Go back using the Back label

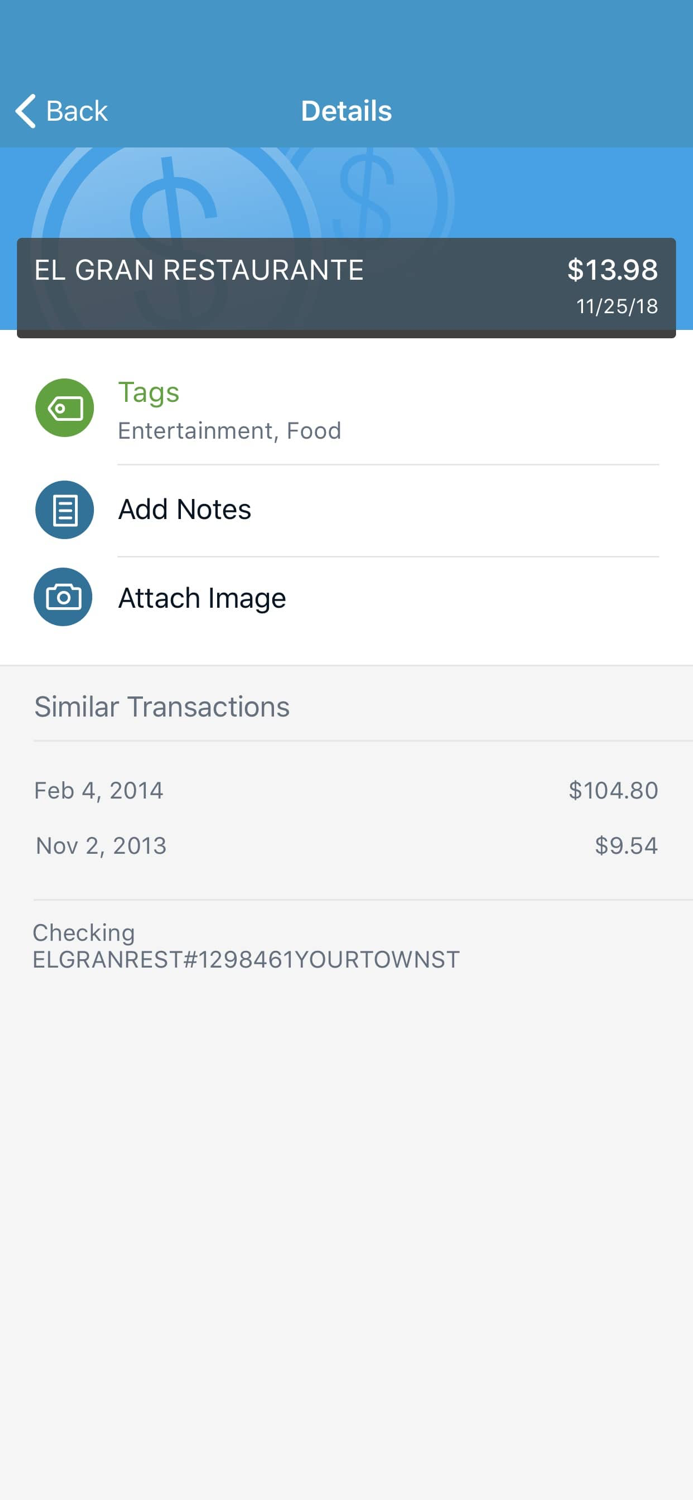(x=77, y=111)
